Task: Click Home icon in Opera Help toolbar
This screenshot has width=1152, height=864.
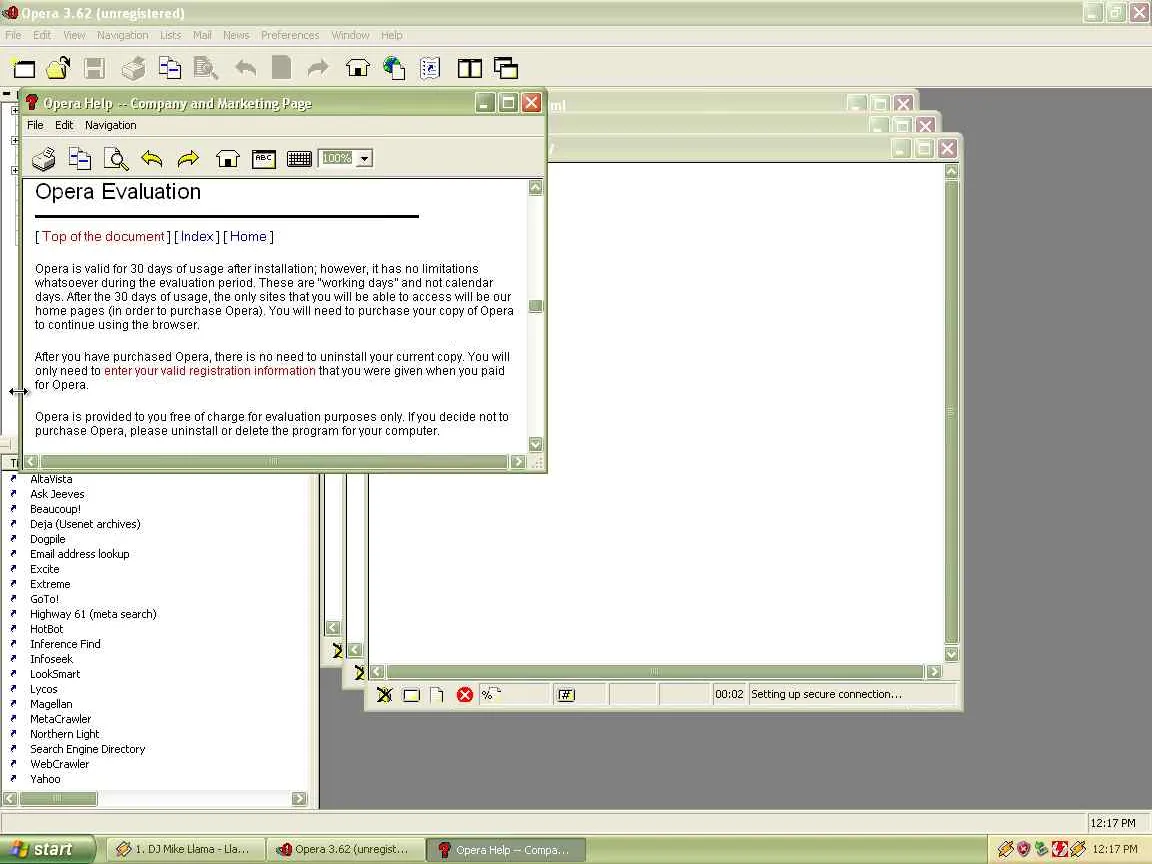Action: click(228, 159)
